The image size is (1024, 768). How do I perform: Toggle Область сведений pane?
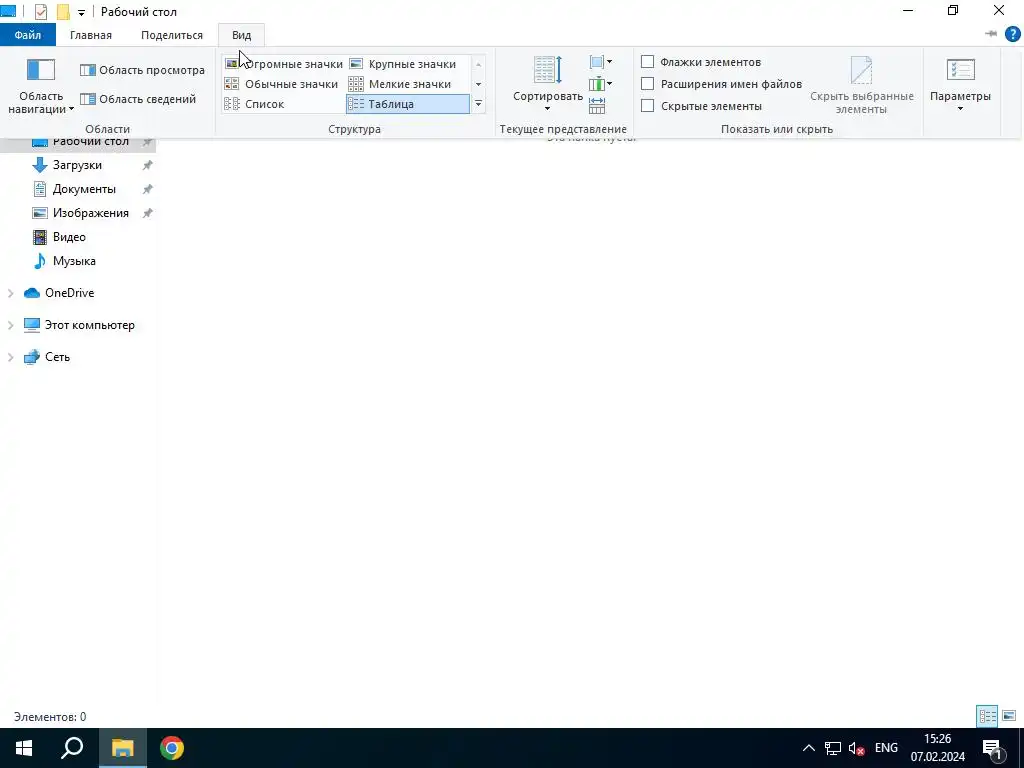pos(138,99)
